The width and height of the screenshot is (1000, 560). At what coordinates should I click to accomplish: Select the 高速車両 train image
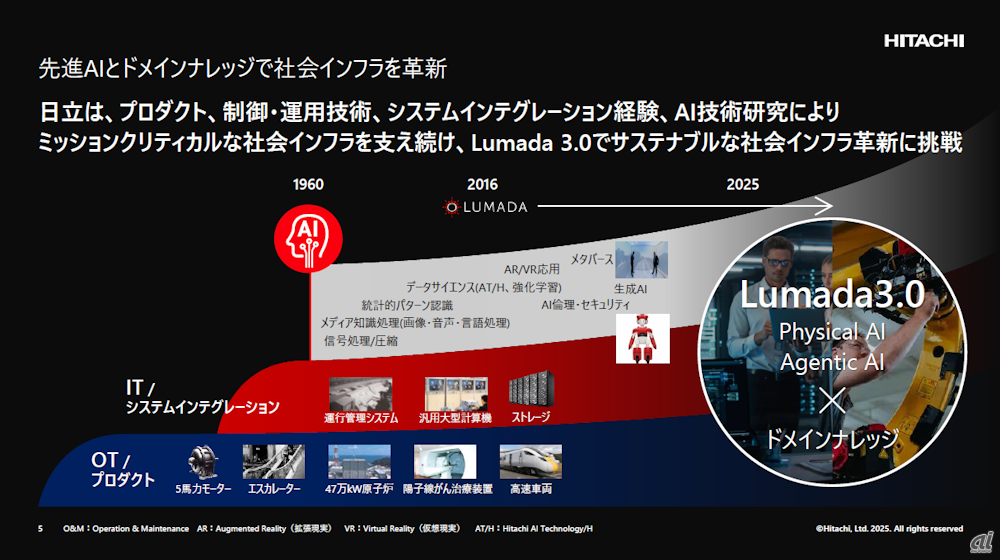[531, 462]
